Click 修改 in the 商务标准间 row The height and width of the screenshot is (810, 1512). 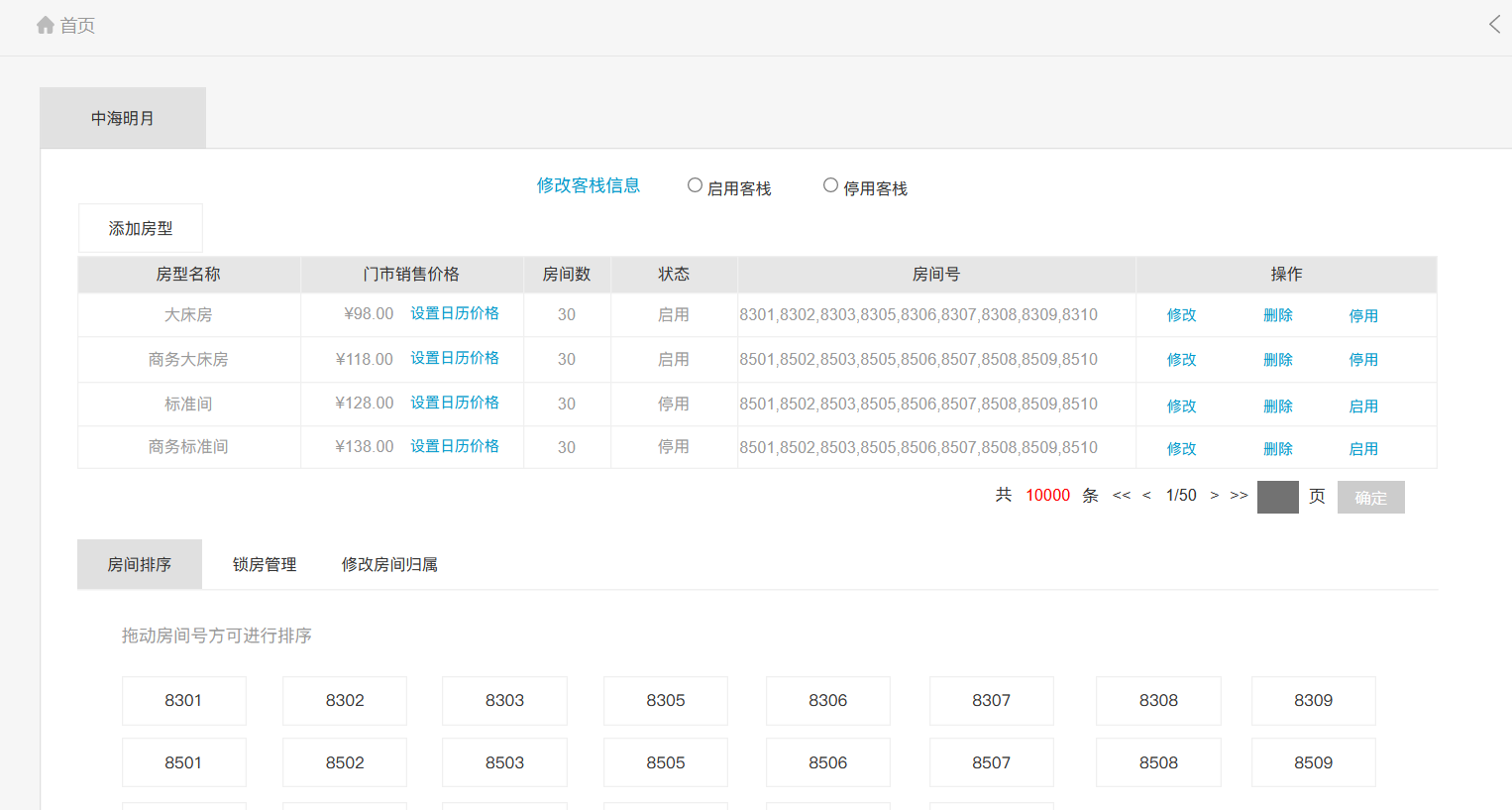click(x=1181, y=449)
